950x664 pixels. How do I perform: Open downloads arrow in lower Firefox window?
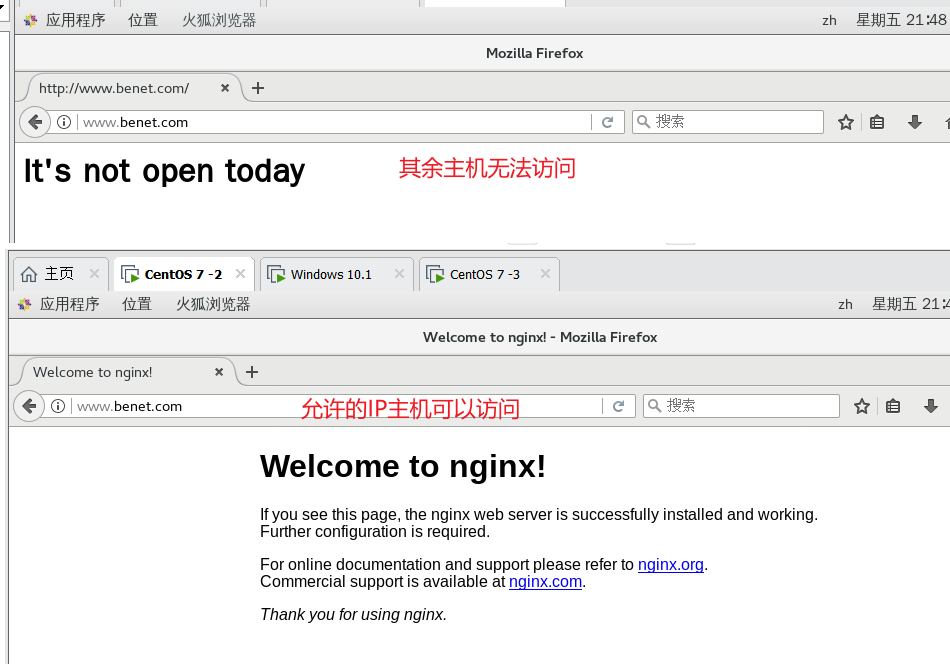pyautogui.click(x=931, y=406)
